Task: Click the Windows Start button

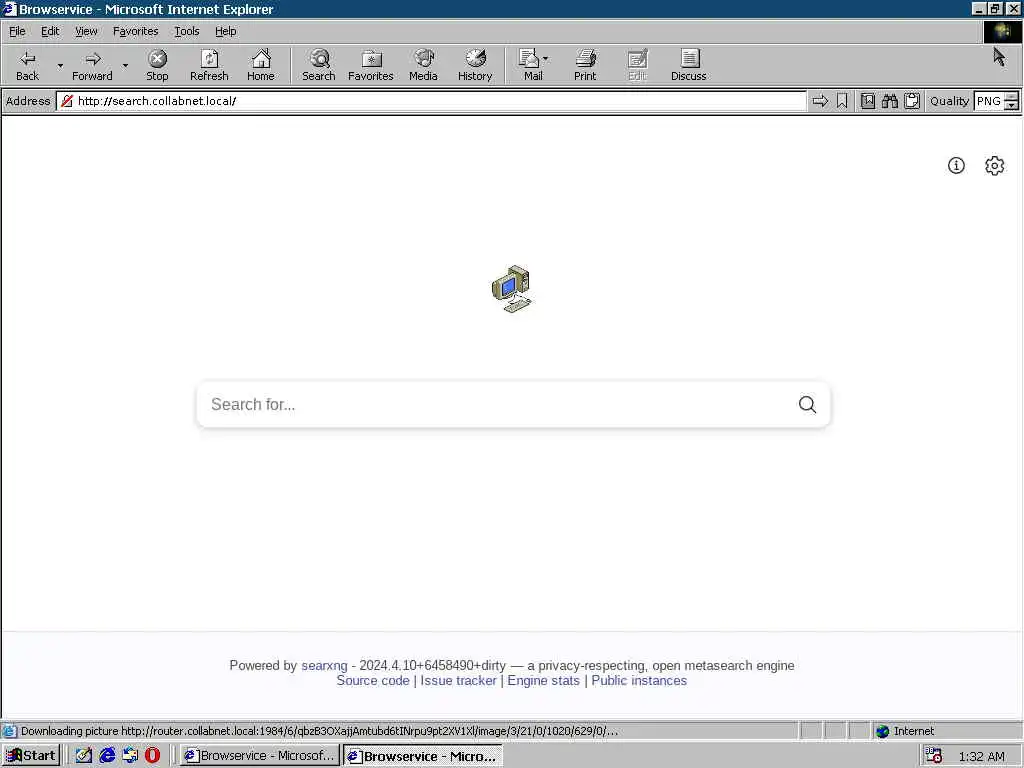Action: pyautogui.click(x=31, y=756)
